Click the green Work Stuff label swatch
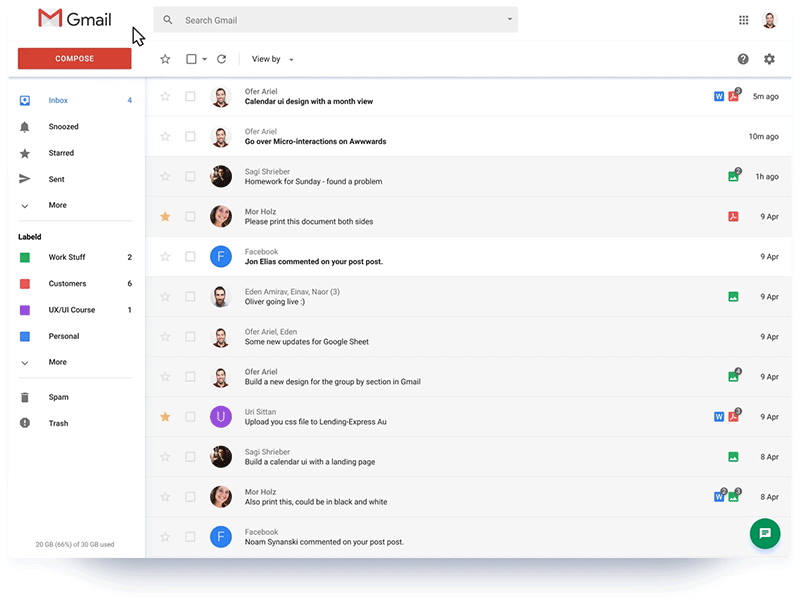 point(24,257)
